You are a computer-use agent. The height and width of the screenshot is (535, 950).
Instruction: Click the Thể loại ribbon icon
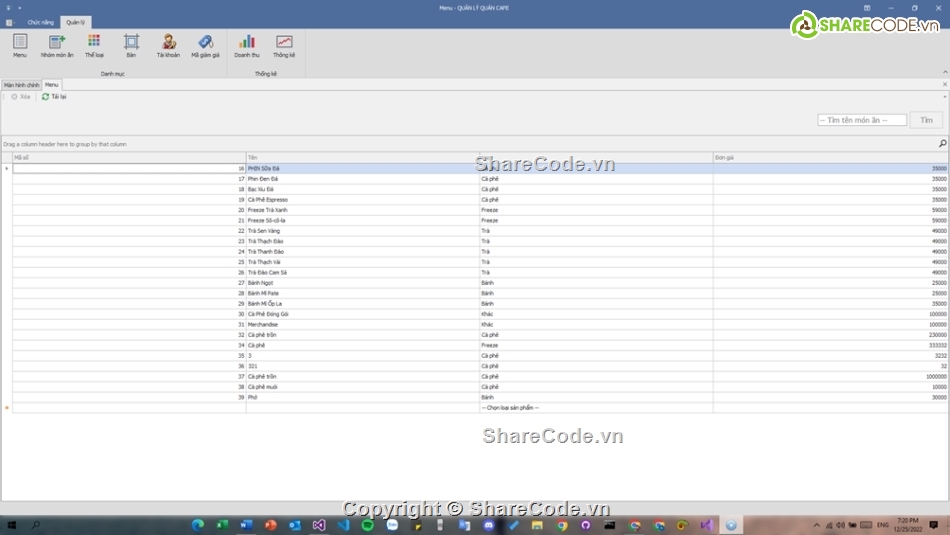(x=93, y=42)
